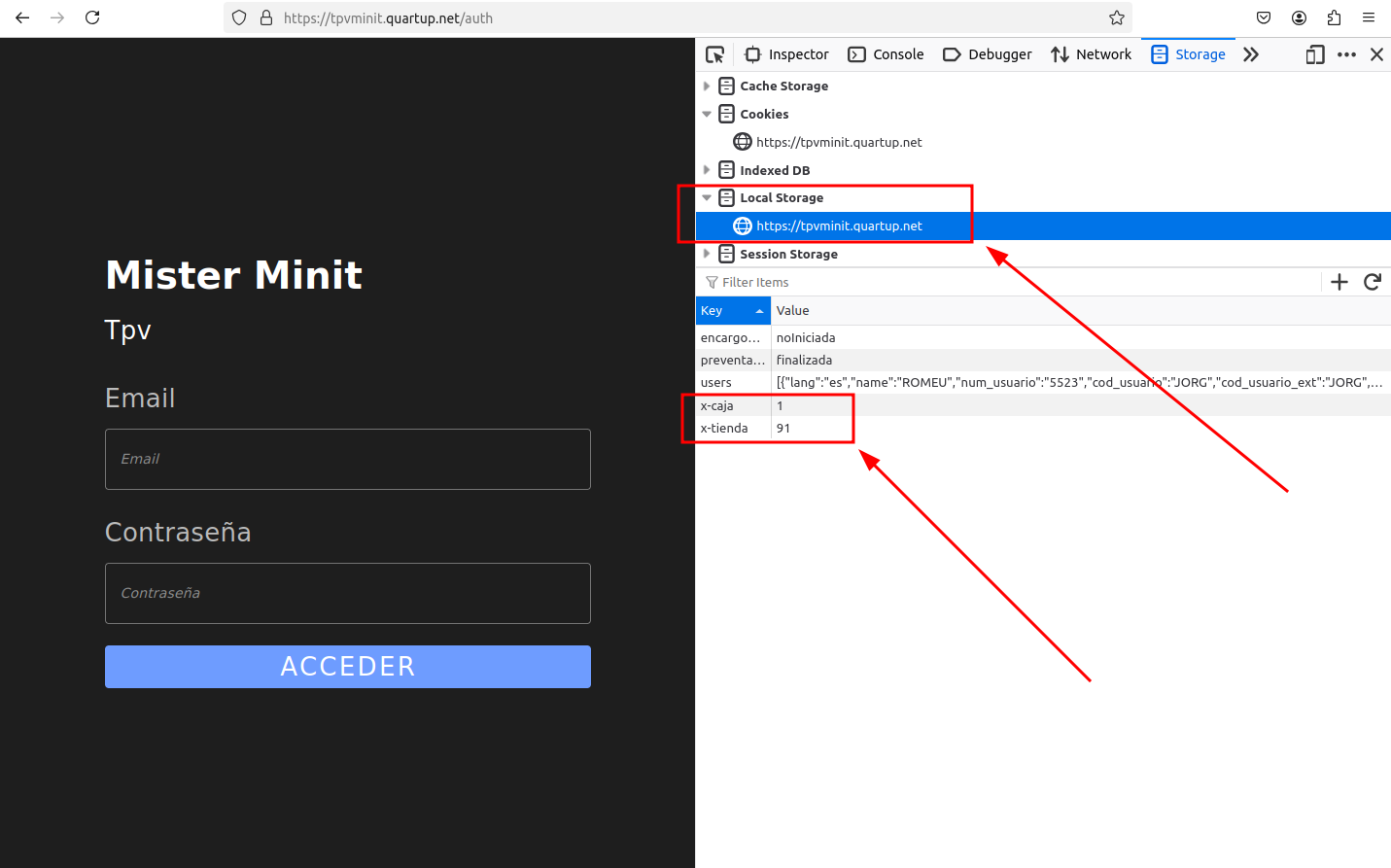Sort storage items by Key column header
Image resolution: width=1391 pixels, height=868 pixels.
732,311
